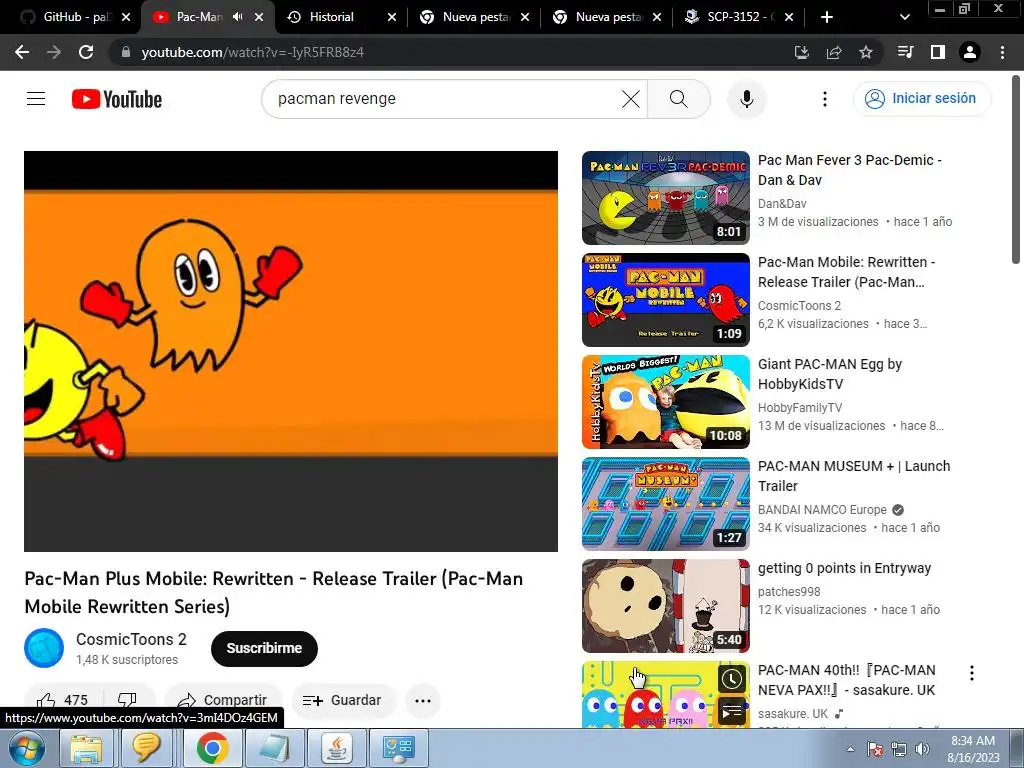Open CosmicToons 2 channel avatar
Screen dimensions: 1024x768
click(x=44, y=648)
